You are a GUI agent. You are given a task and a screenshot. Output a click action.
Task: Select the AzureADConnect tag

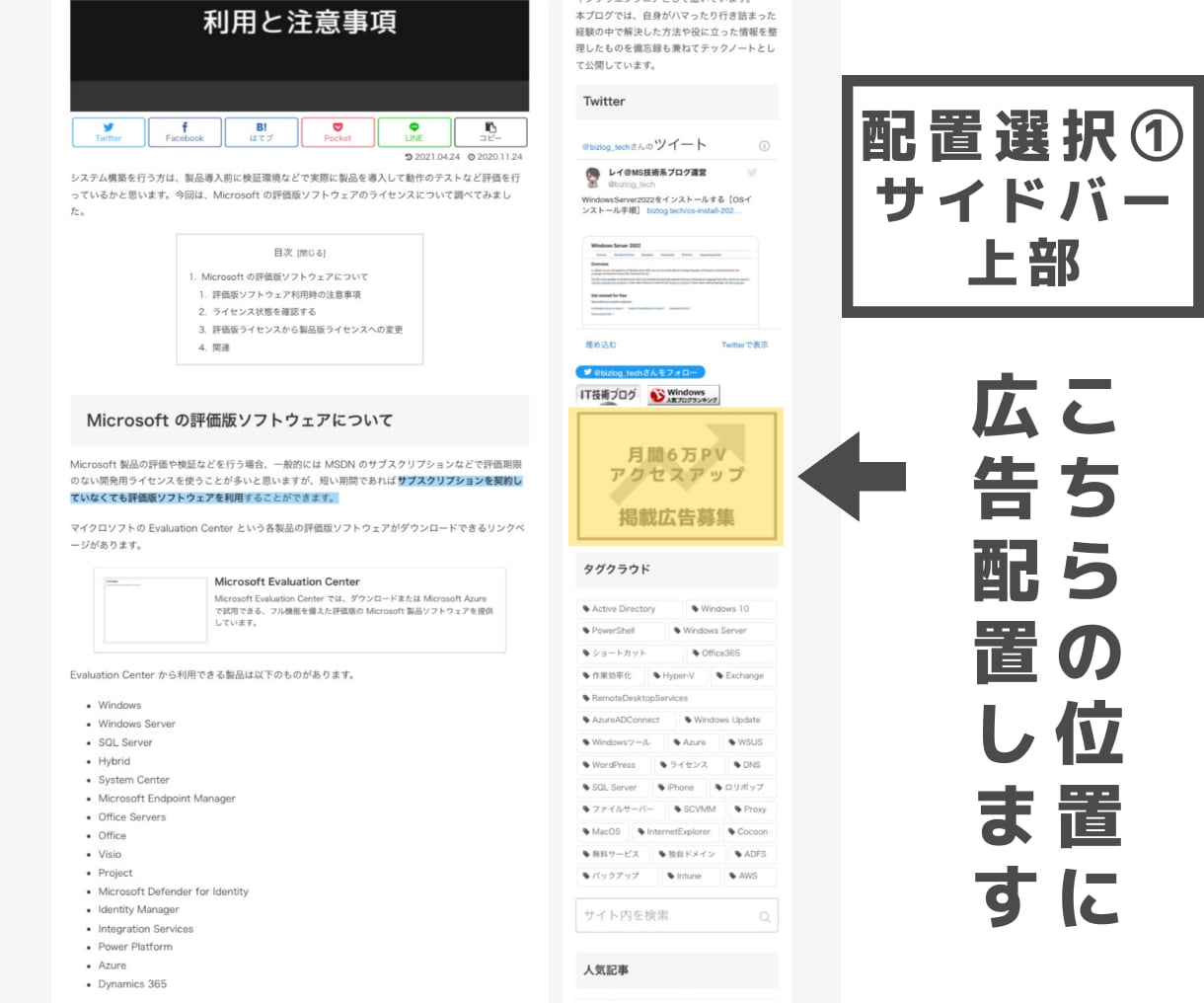[x=626, y=720]
